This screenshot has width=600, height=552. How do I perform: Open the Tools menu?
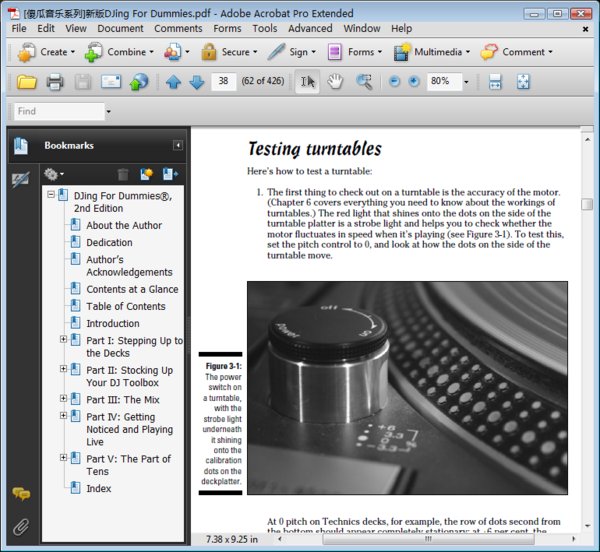coord(264,29)
